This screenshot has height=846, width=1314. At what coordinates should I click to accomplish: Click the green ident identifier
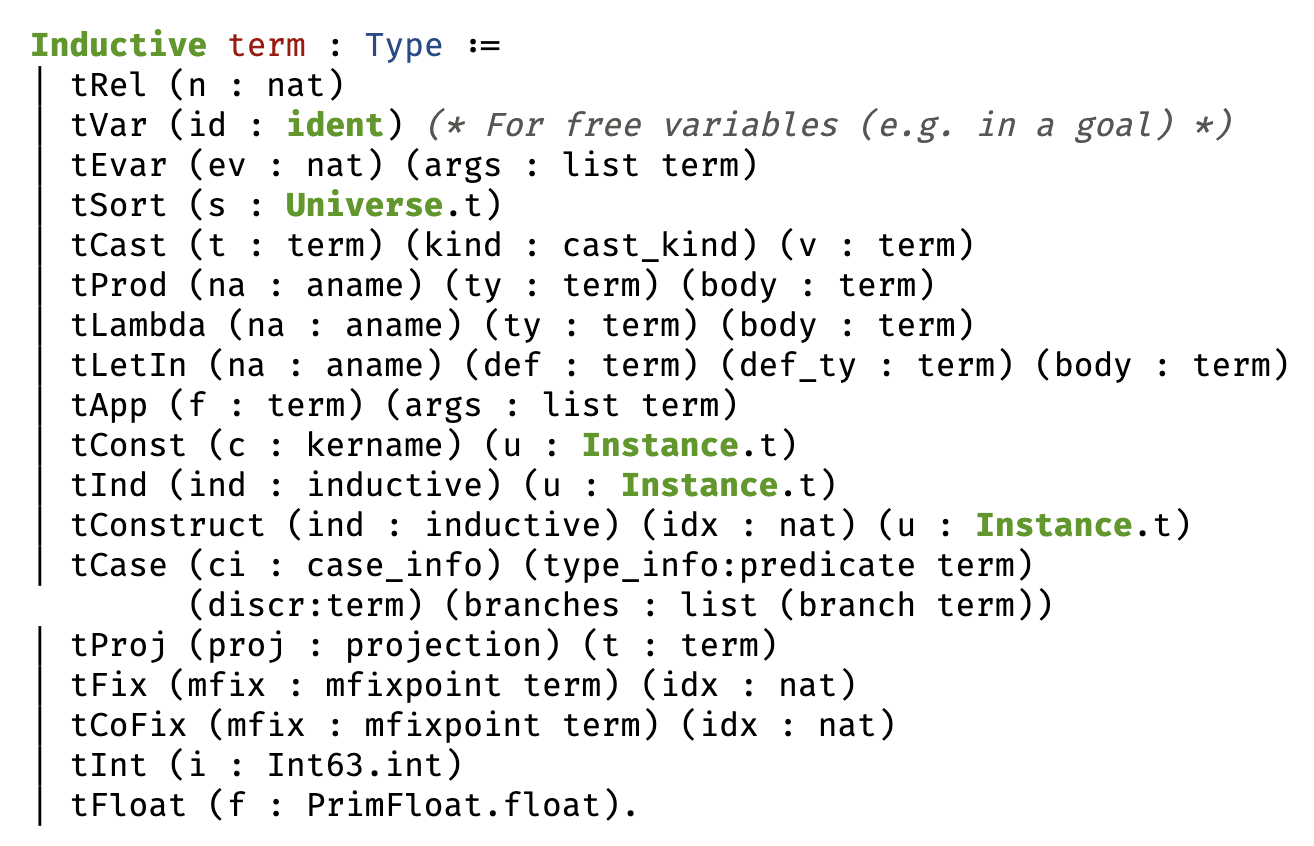tap(336, 126)
